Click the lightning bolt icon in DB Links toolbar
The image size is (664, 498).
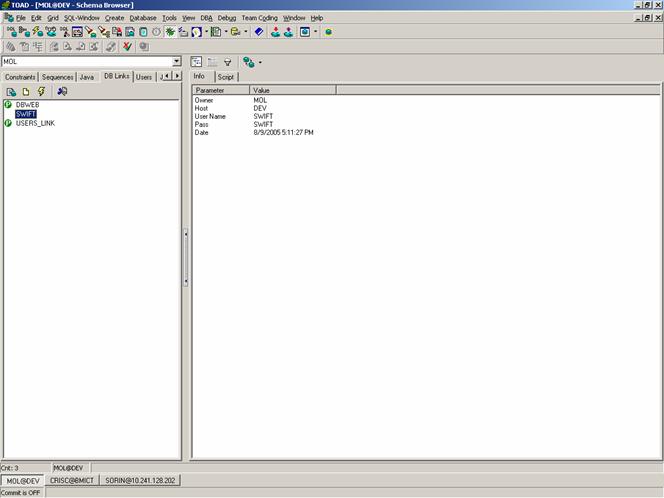point(41,91)
